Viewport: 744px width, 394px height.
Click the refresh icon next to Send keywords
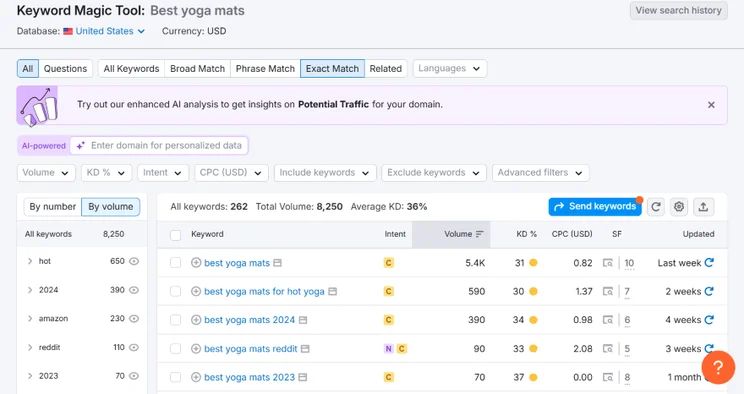(656, 206)
